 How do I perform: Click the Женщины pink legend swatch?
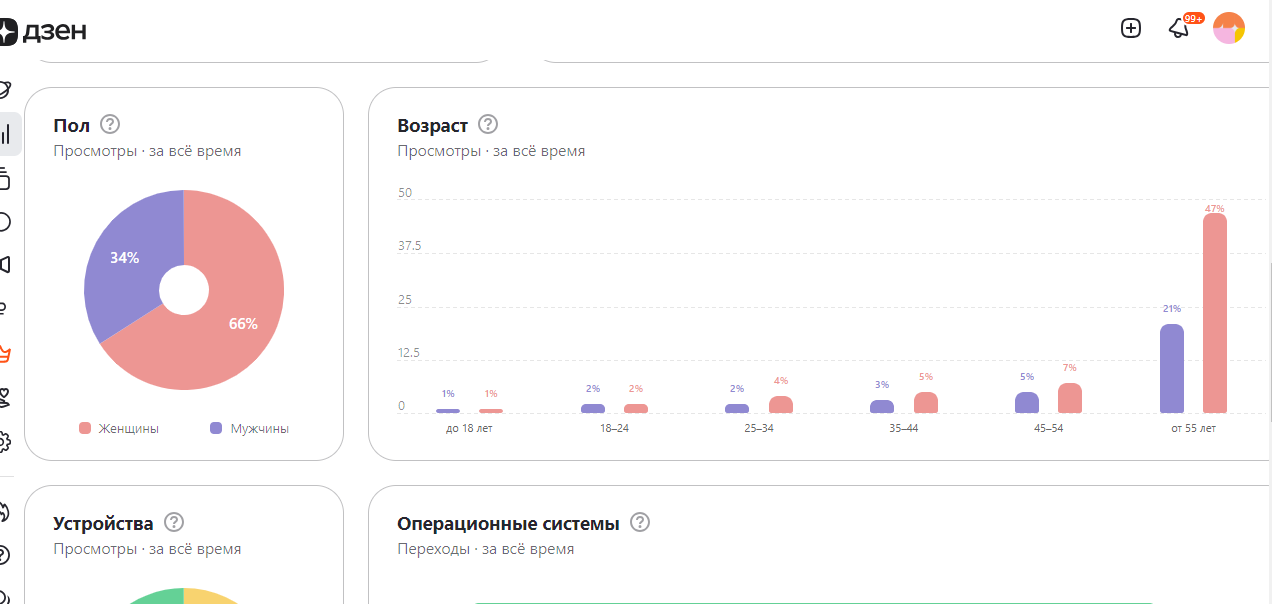click(x=85, y=428)
